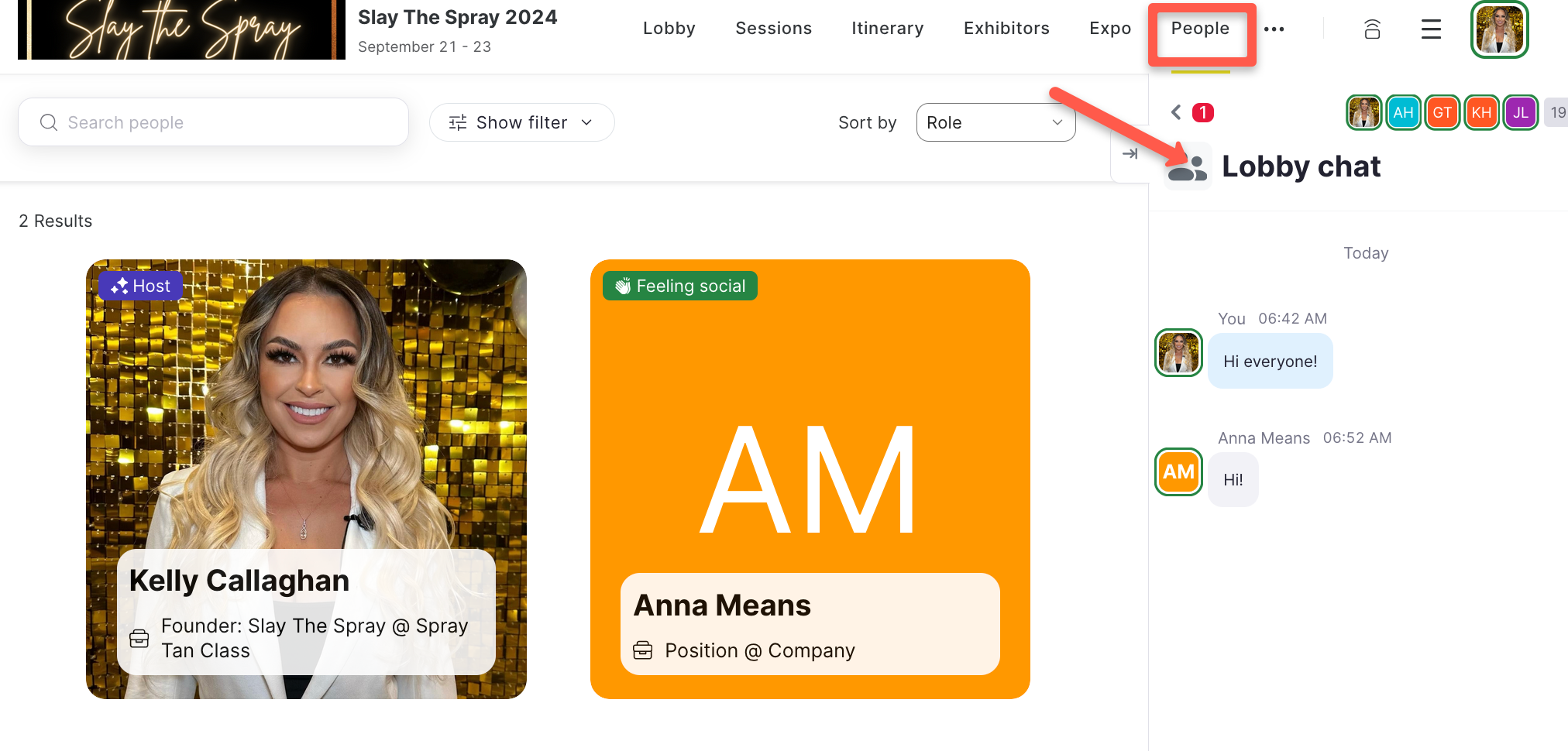Click the Slay the Spray logo

[181, 29]
